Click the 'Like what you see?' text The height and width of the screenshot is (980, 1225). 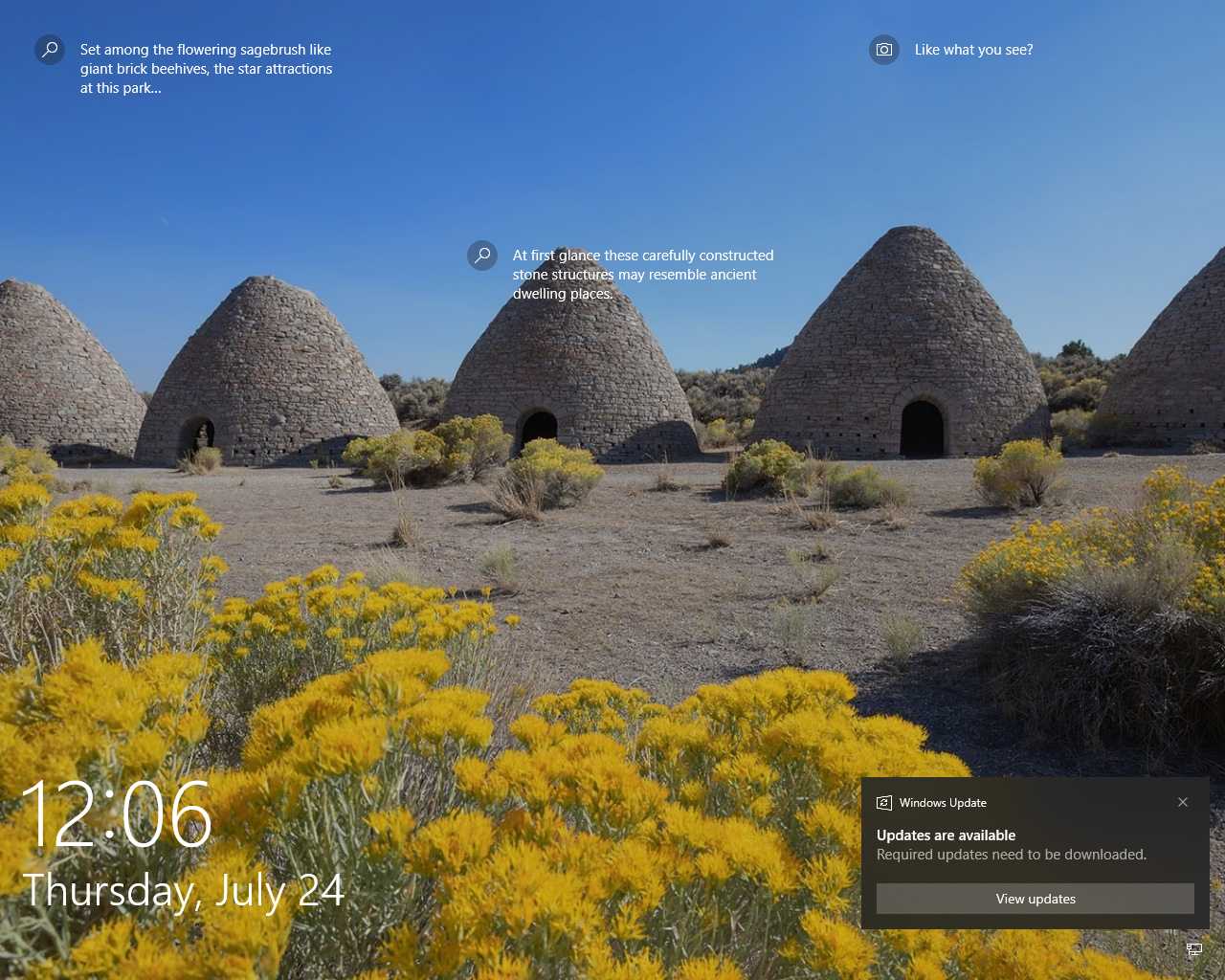pyautogui.click(x=973, y=50)
